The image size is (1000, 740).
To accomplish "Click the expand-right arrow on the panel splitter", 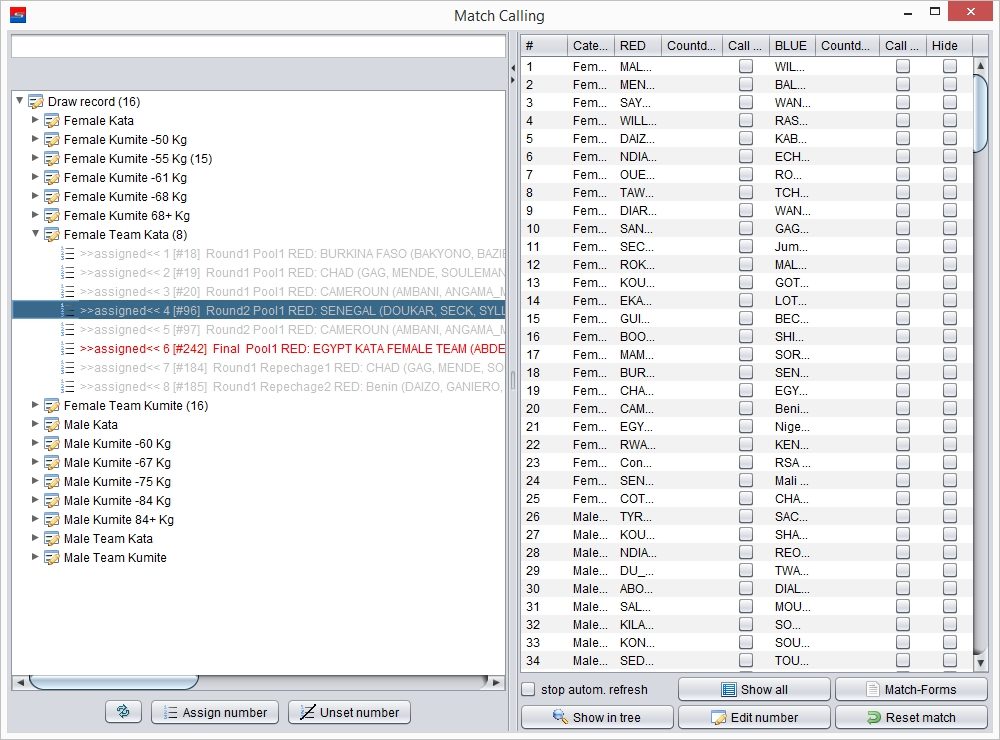I will pos(513,80).
